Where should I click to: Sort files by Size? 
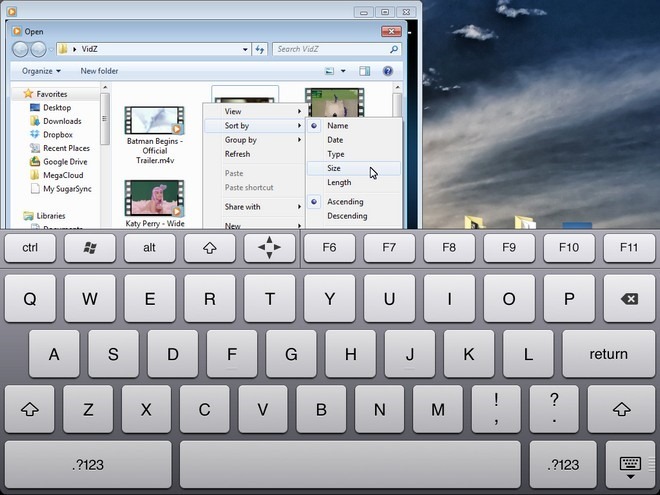pos(354,168)
